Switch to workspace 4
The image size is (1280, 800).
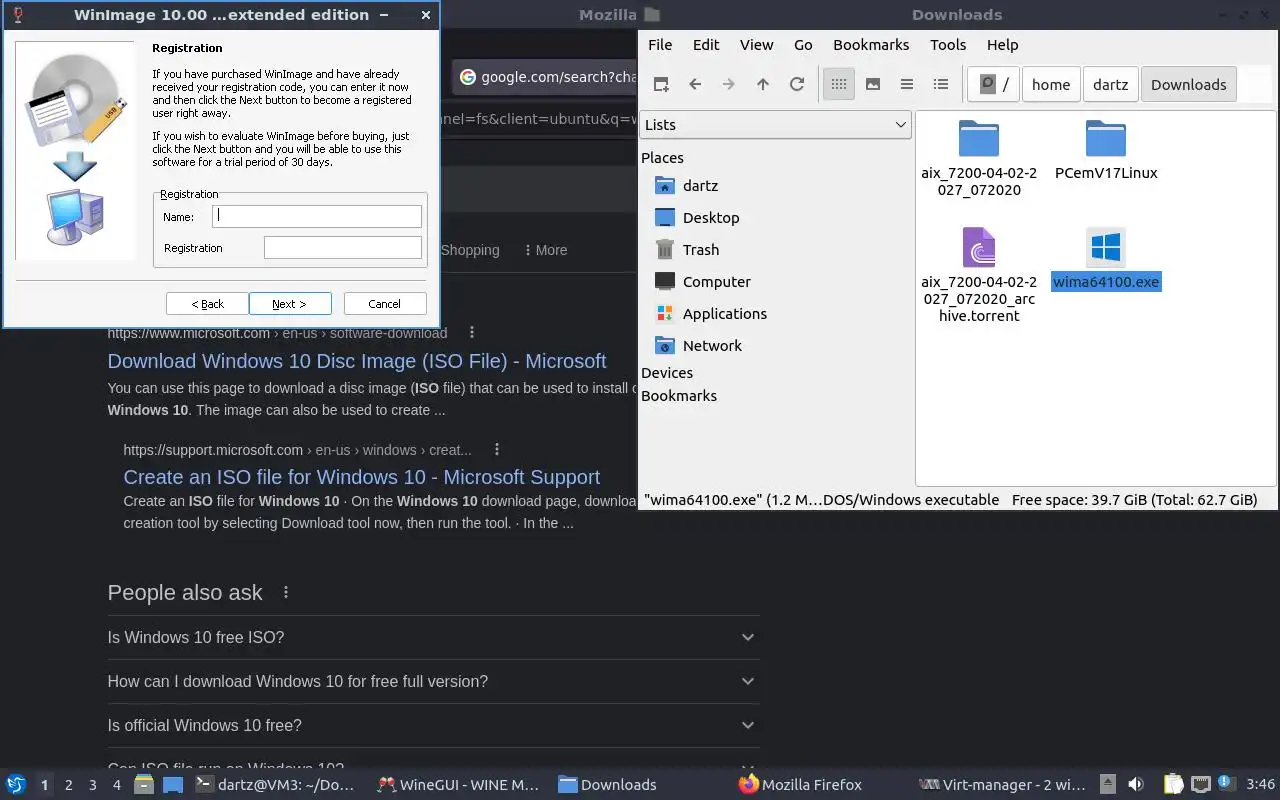(x=116, y=785)
